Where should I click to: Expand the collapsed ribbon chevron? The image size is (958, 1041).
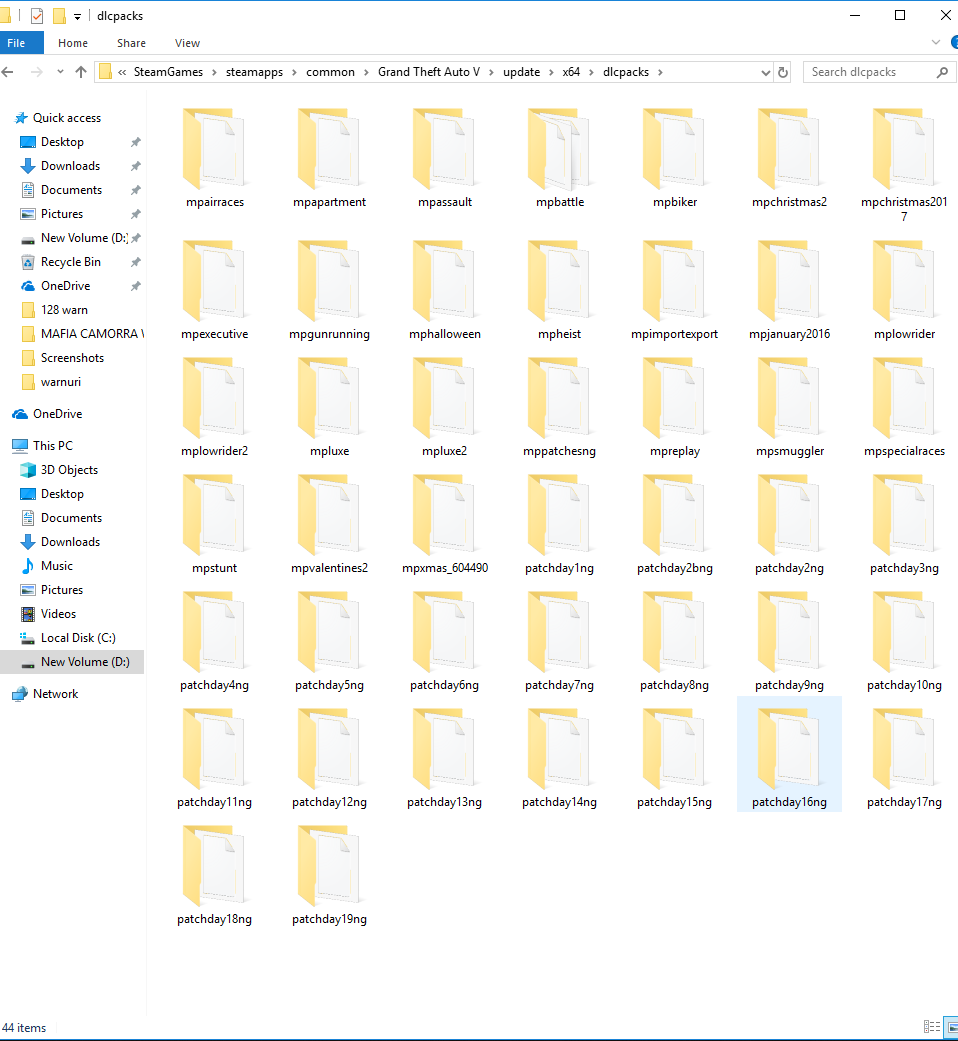(x=936, y=42)
